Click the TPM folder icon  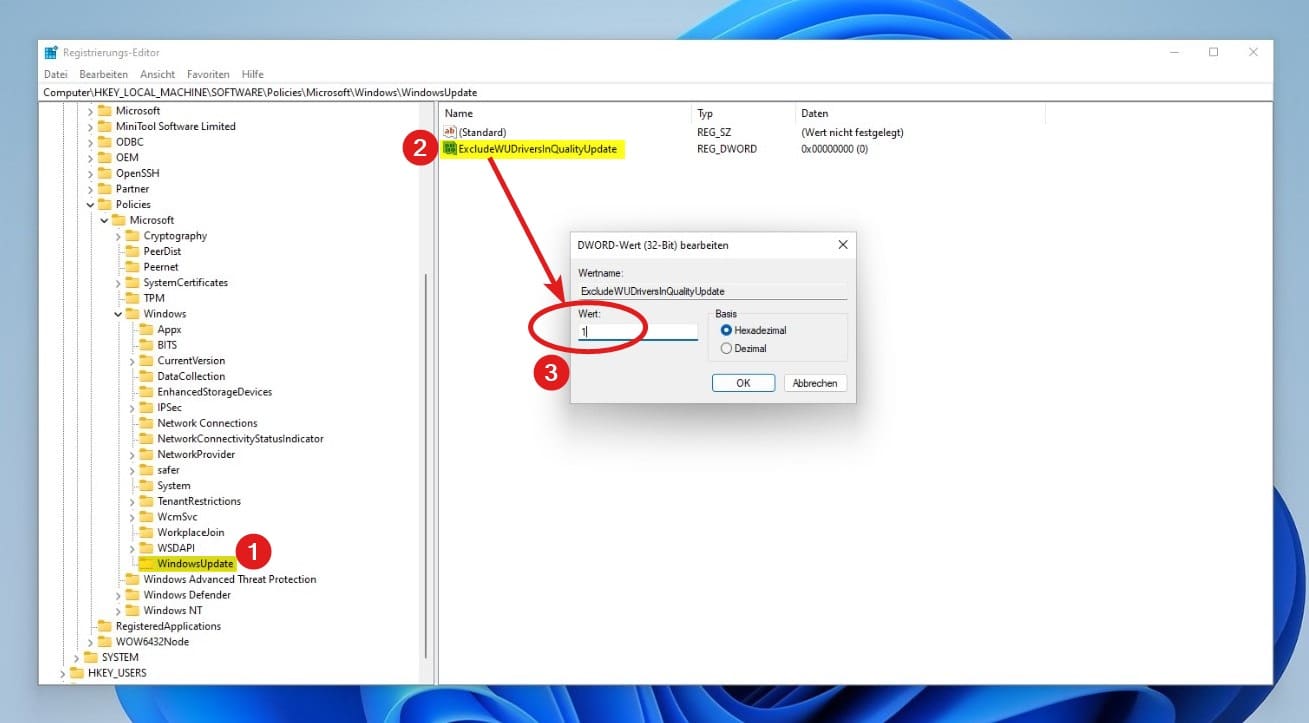133,298
